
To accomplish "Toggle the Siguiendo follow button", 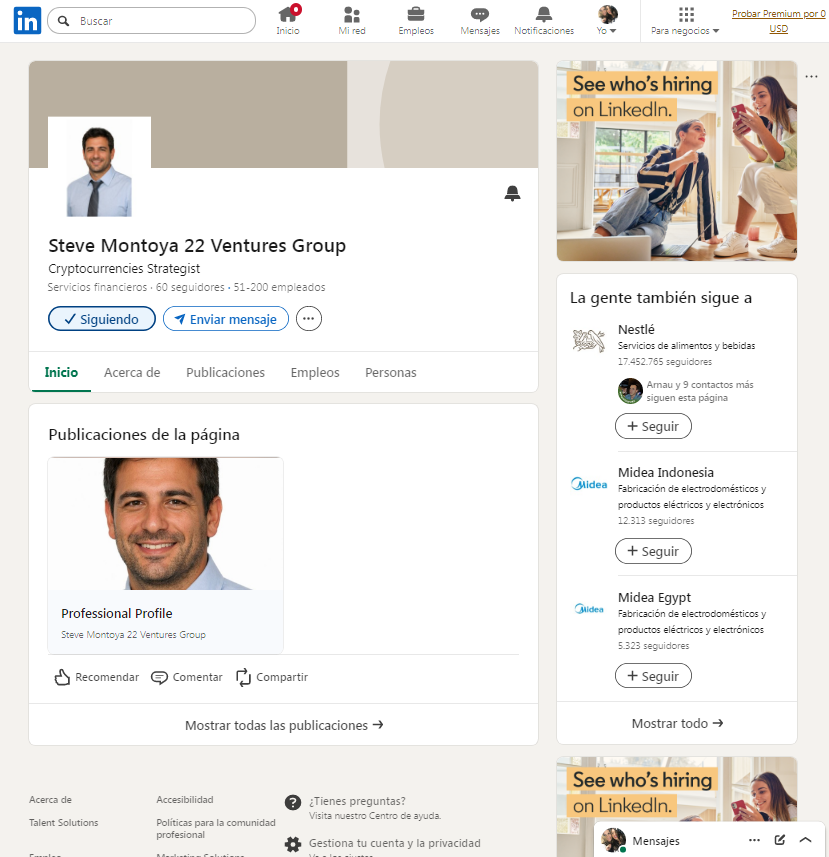I will click(102, 319).
